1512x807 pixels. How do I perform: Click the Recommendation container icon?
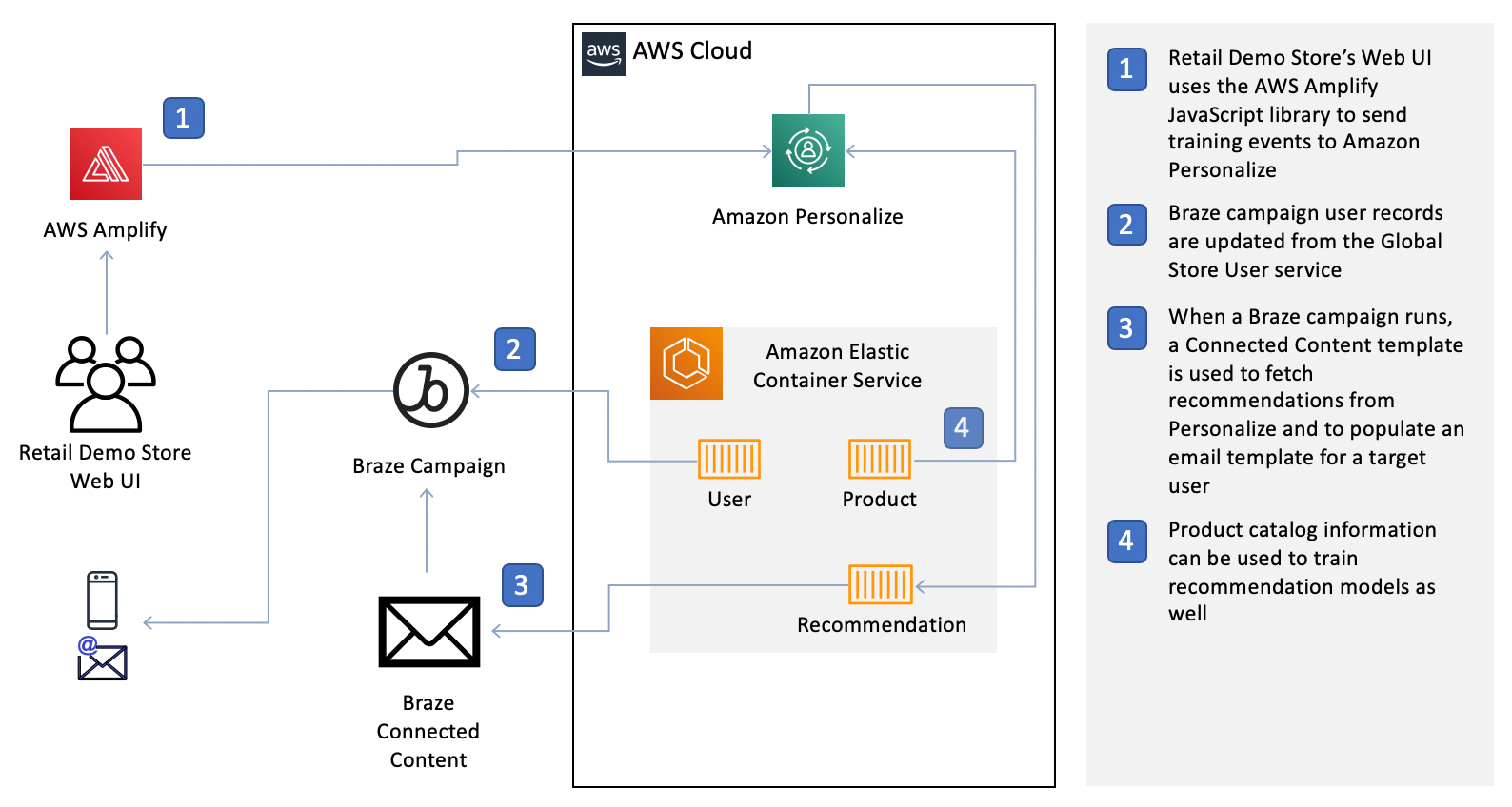881,584
